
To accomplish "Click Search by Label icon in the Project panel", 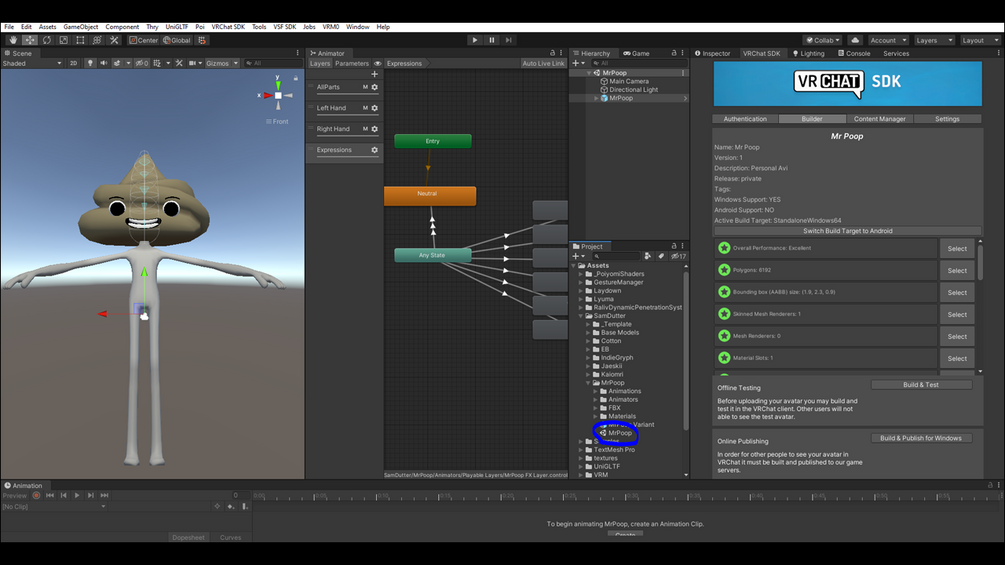I will tap(661, 256).
